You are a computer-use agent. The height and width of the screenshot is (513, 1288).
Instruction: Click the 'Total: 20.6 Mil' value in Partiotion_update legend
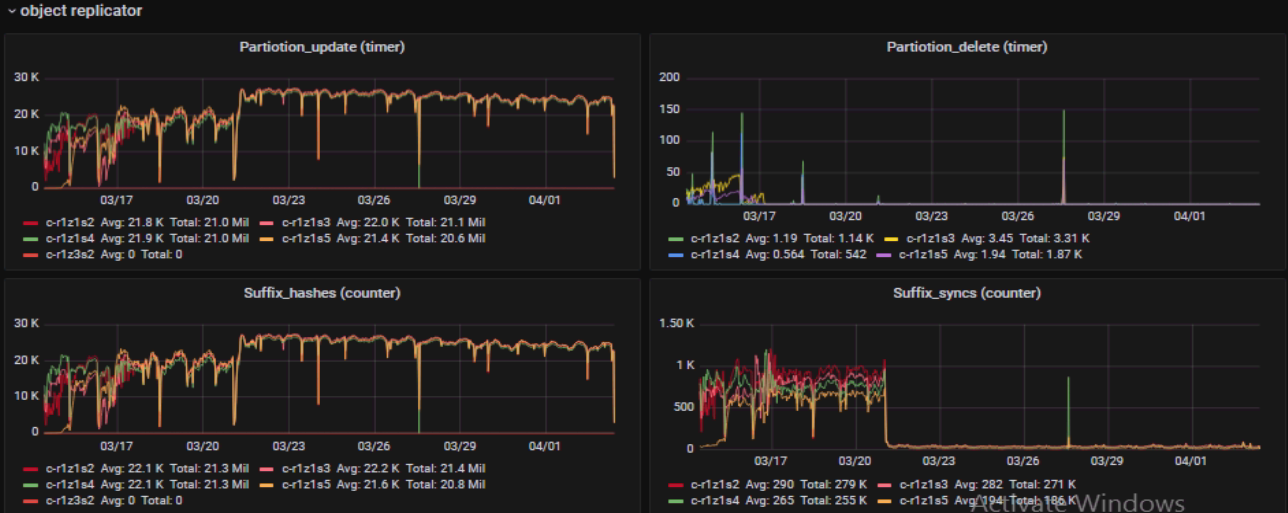[446, 238]
